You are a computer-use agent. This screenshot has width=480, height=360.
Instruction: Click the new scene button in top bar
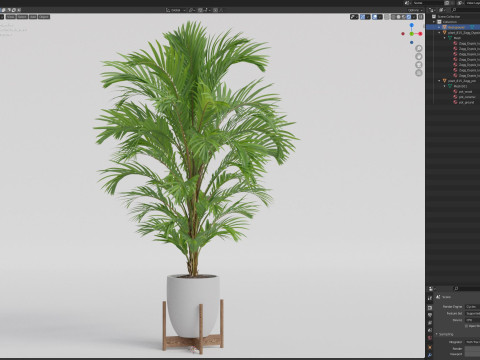(x=447, y=3)
